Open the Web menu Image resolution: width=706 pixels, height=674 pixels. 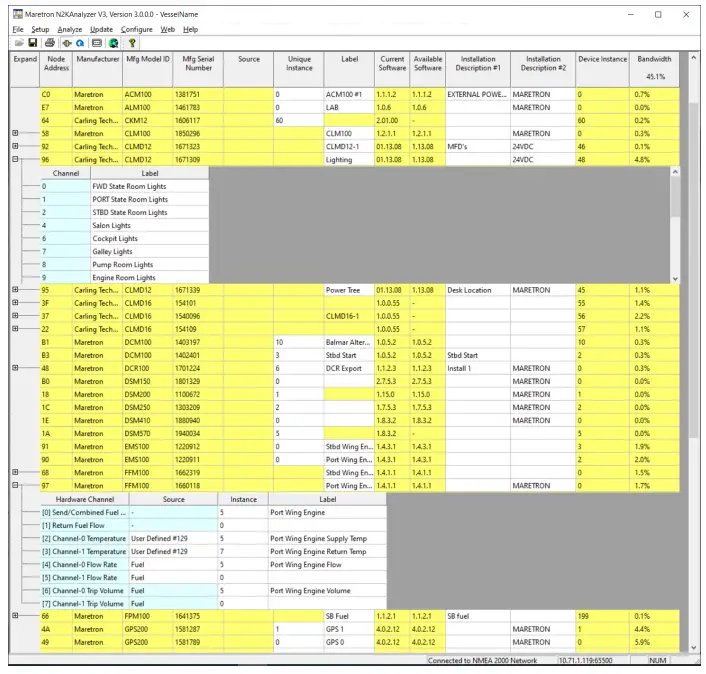(167, 29)
